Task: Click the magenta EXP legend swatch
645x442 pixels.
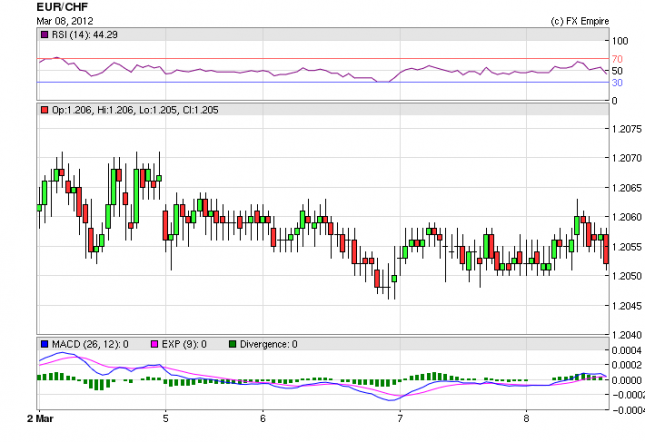Action: [x=154, y=344]
